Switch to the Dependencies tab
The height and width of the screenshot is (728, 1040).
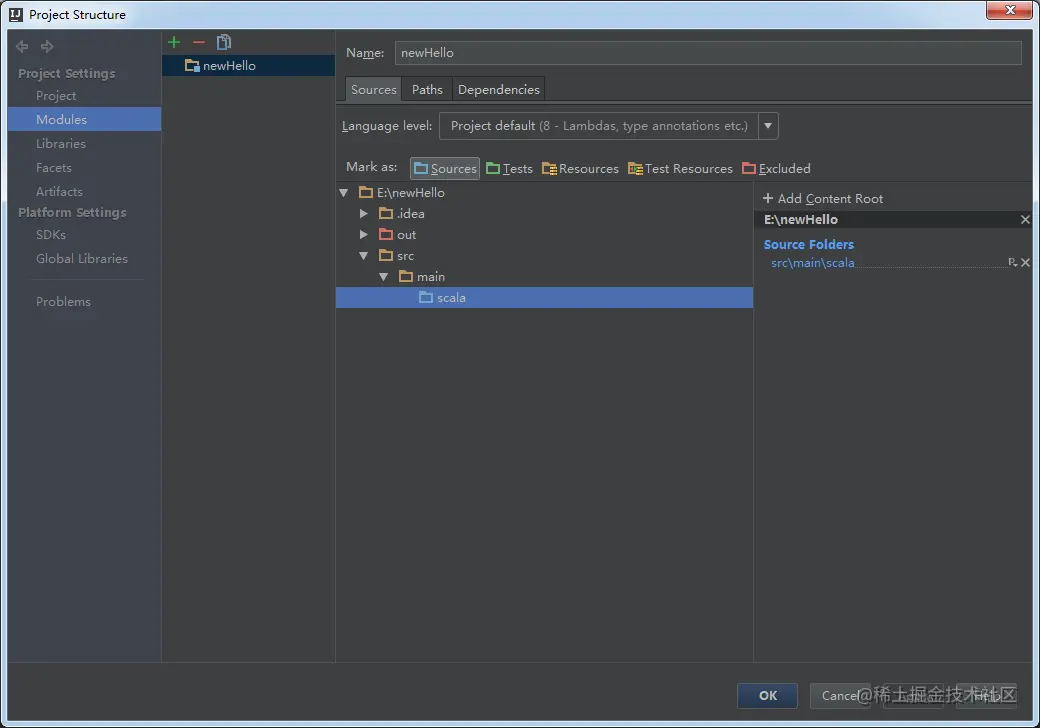[x=499, y=90]
